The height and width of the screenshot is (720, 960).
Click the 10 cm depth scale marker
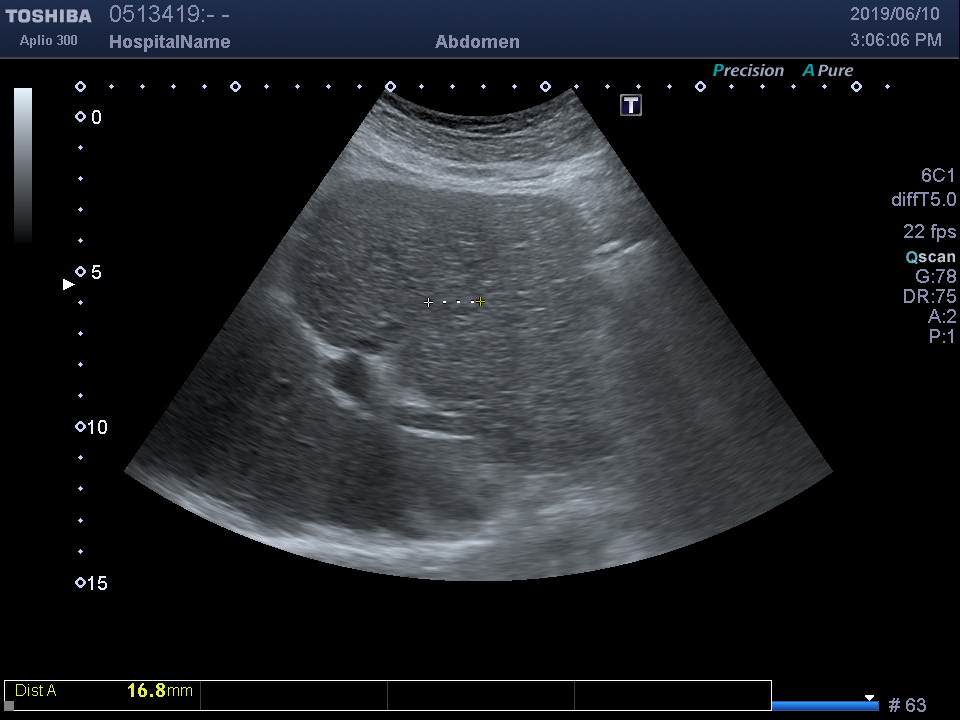[81, 428]
